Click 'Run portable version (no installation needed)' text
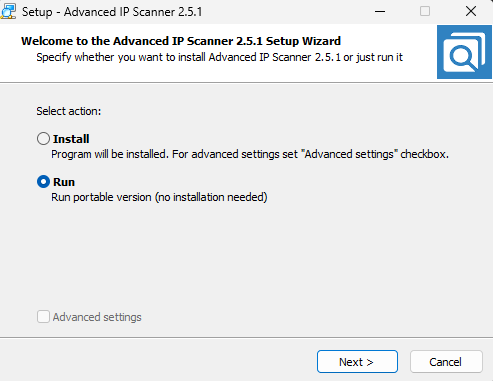Image resolution: width=496 pixels, height=385 pixels. (159, 197)
